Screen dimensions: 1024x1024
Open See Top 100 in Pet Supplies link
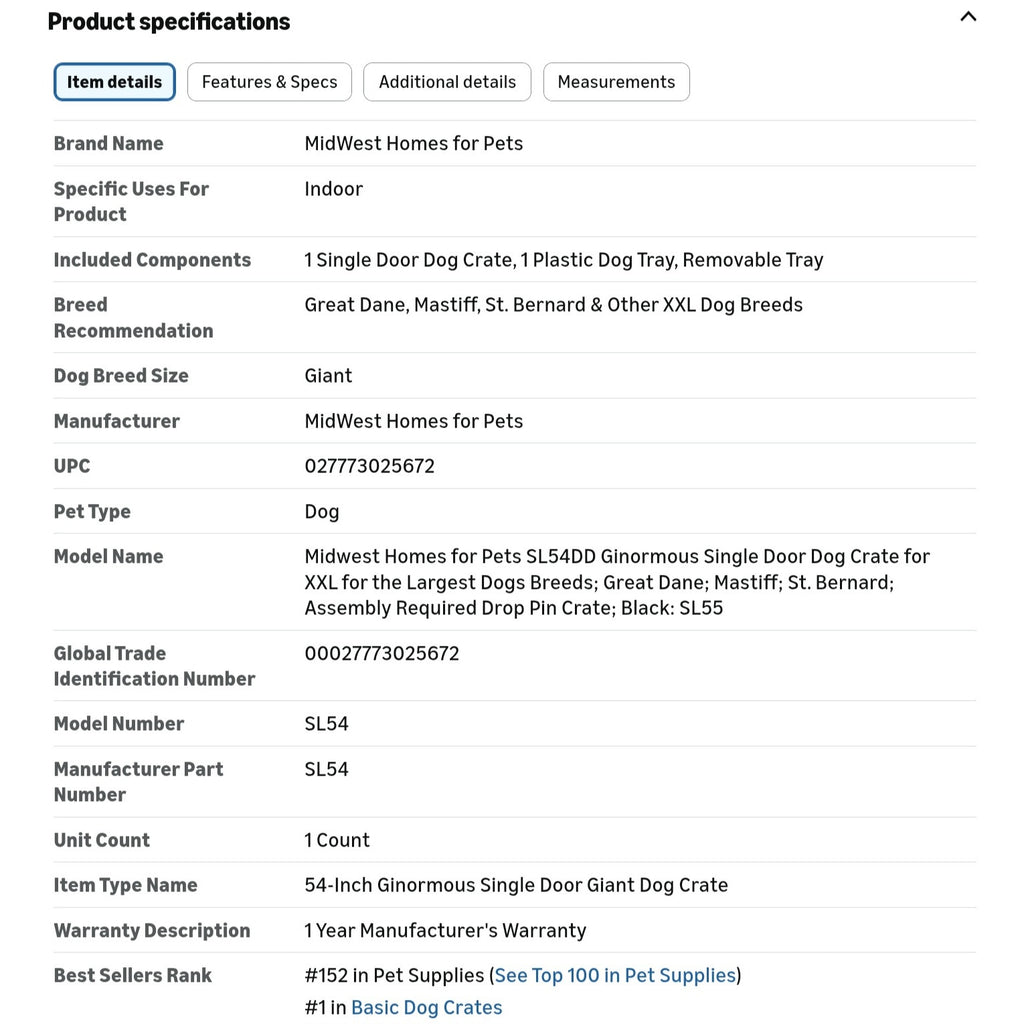[x=615, y=975]
